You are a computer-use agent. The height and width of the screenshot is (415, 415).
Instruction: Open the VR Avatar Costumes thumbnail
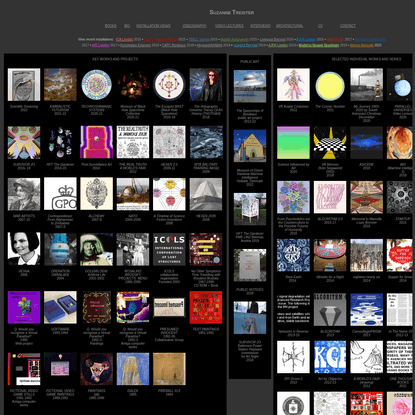pyautogui.click(x=293, y=85)
